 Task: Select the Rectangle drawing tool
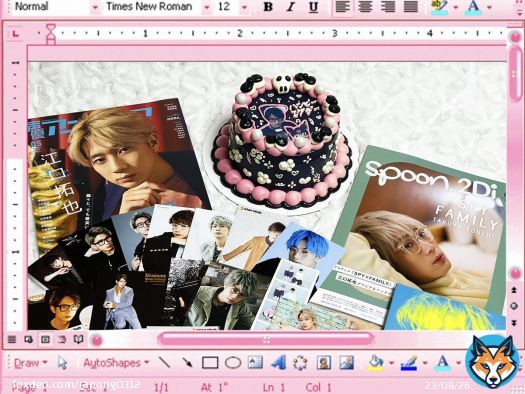(210, 363)
